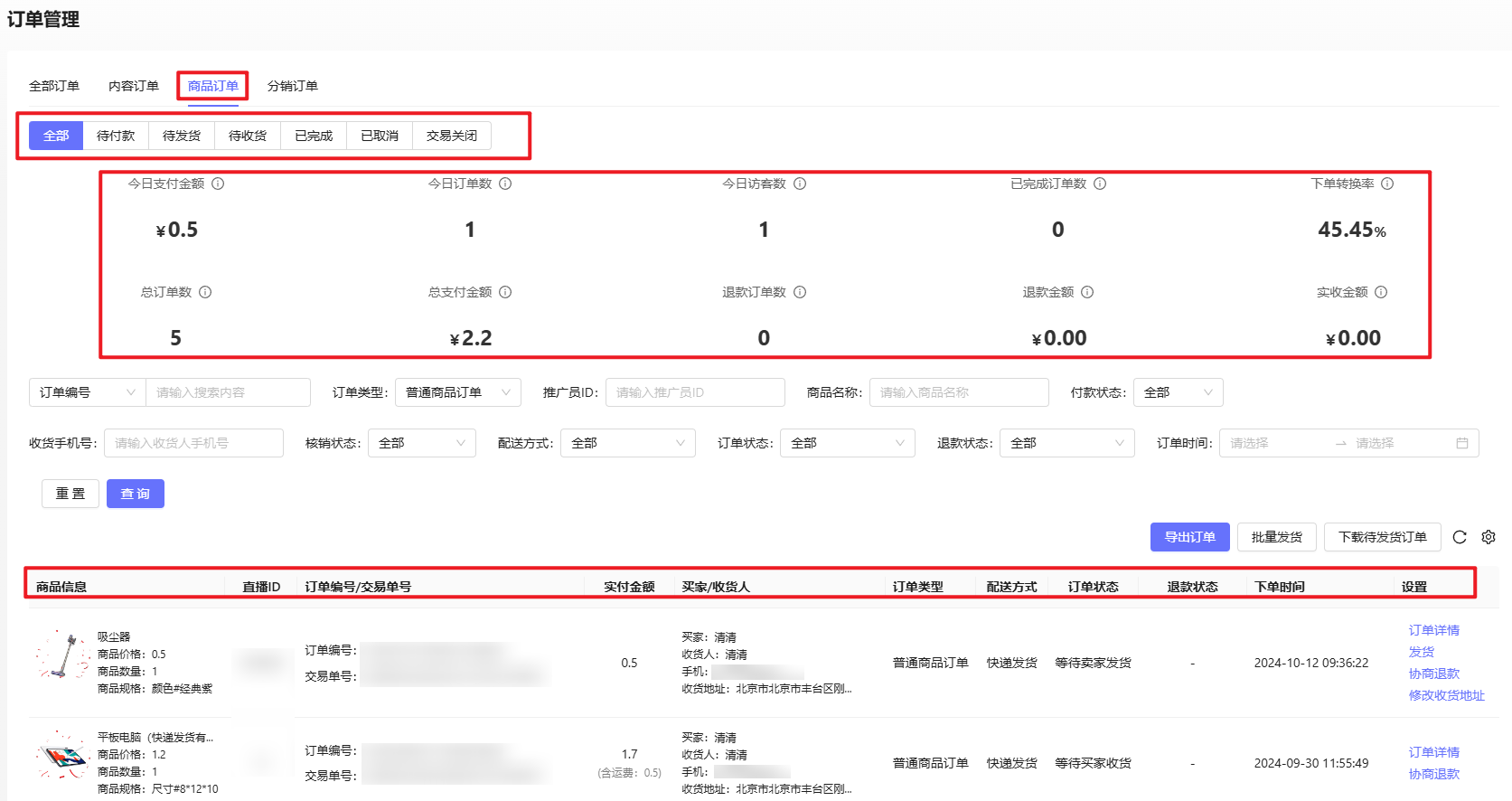Expand the 订单类型 dropdown
The width and height of the screenshot is (1512, 801).
pos(458,392)
